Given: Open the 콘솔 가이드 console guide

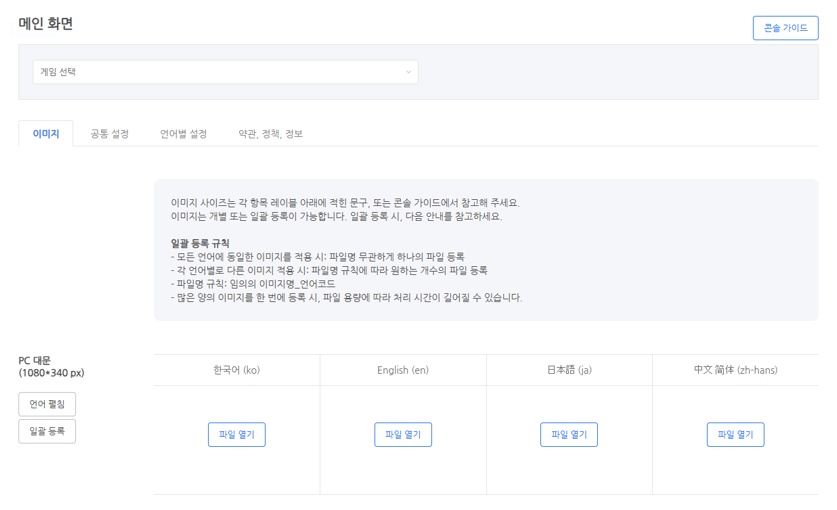Looking at the screenshot, I should click(x=785, y=28).
